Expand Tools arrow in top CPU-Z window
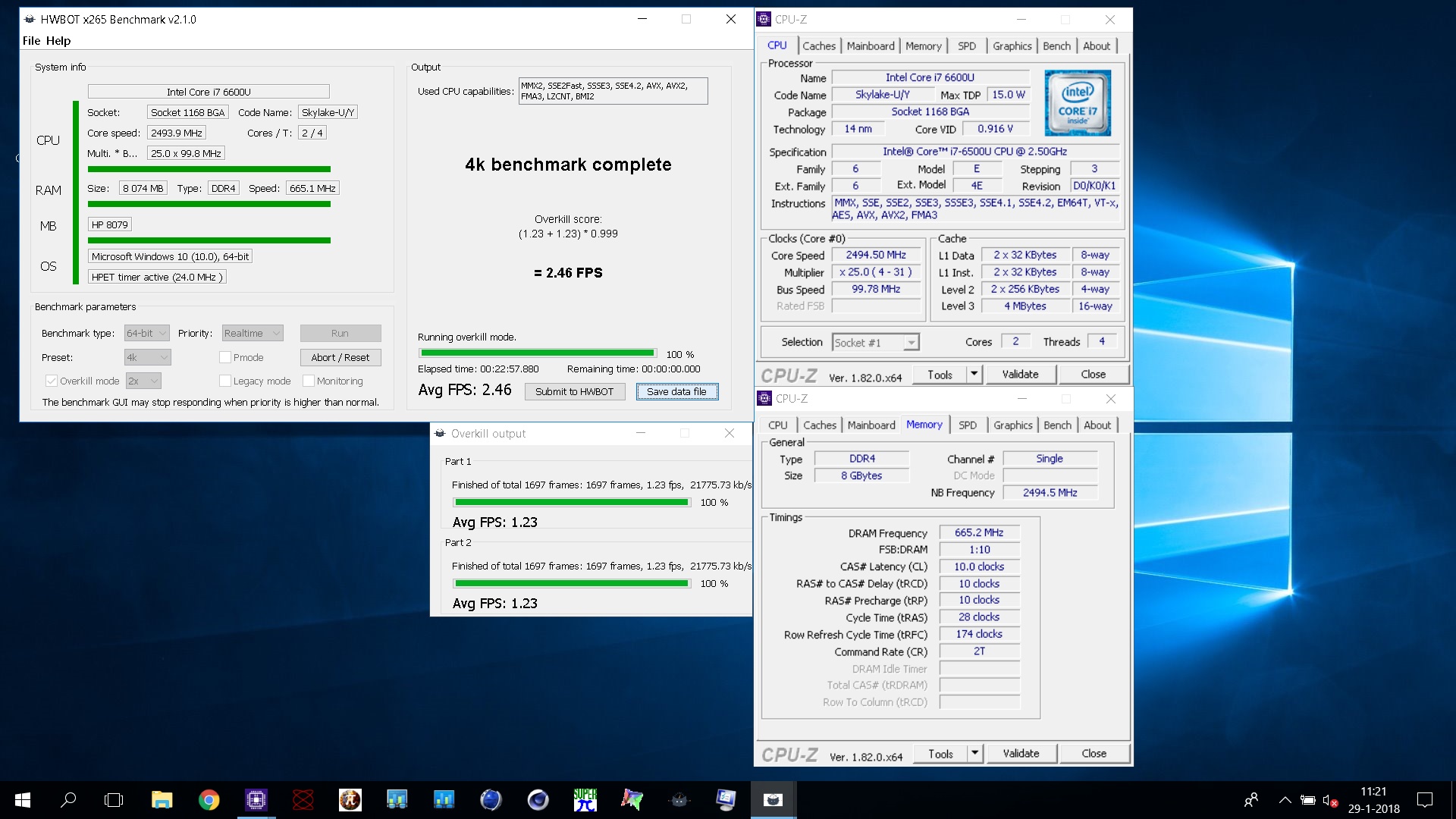Image resolution: width=1456 pixels, height=819 pixels. coord(974,375)
